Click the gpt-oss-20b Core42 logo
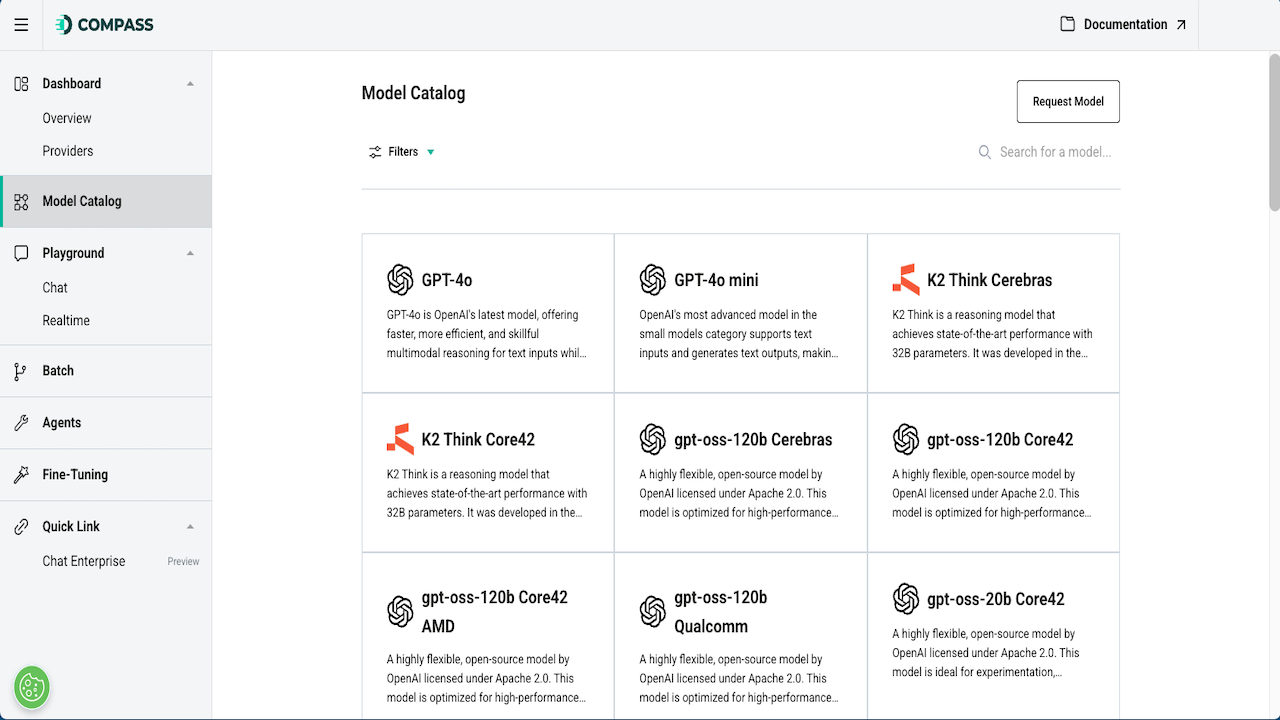Image resolution: width=1280 pixels, height=720 pixels. click(906, 599)
